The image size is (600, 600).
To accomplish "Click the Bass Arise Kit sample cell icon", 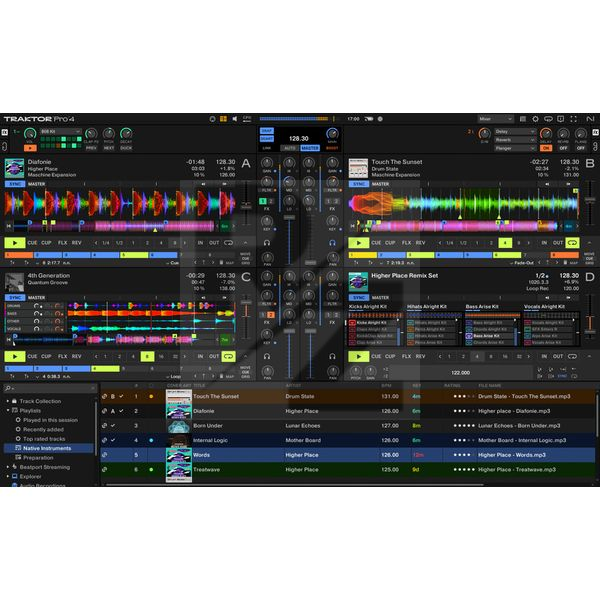I will 469,336.
